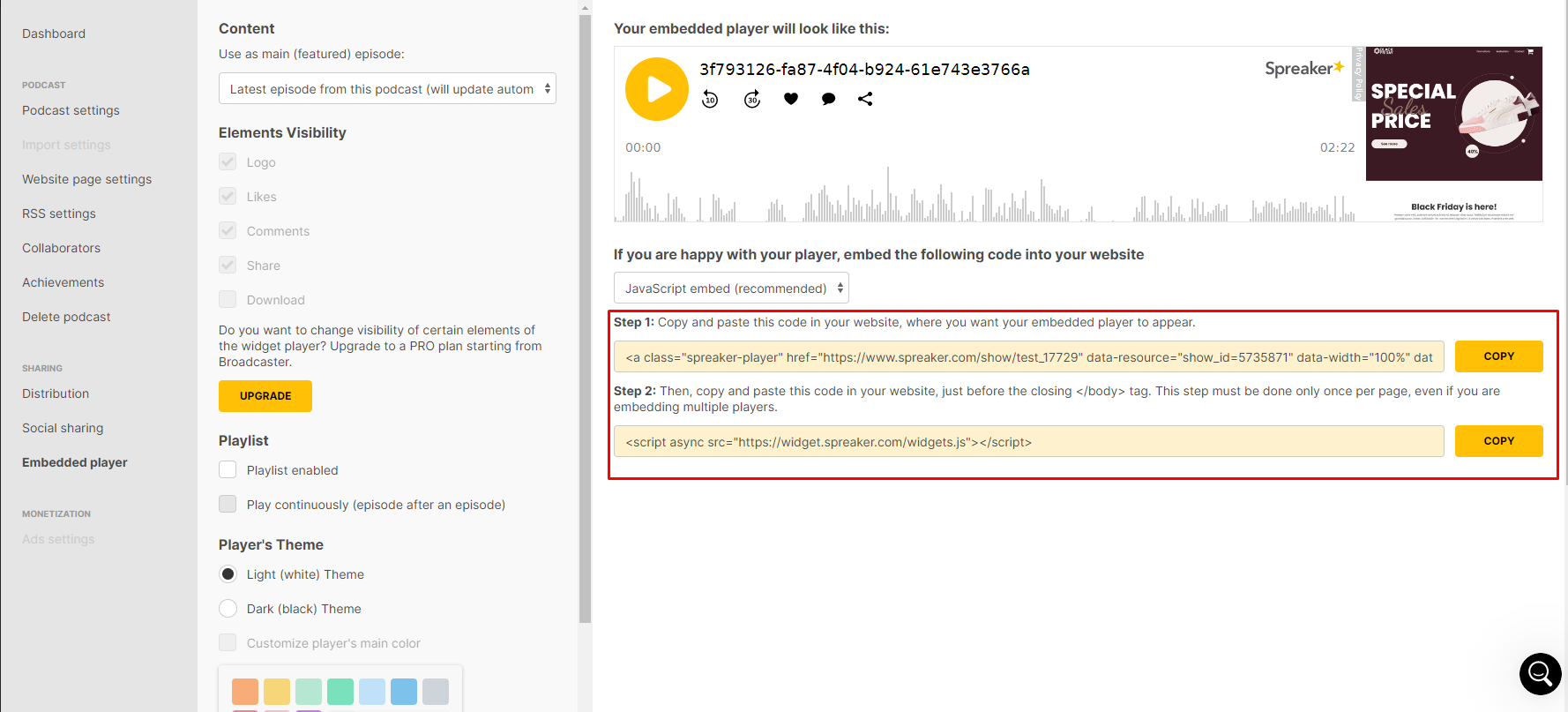Go to Distribution in sidebar
Viewport: 1568px width, 712px height.
tap(56, 393)
